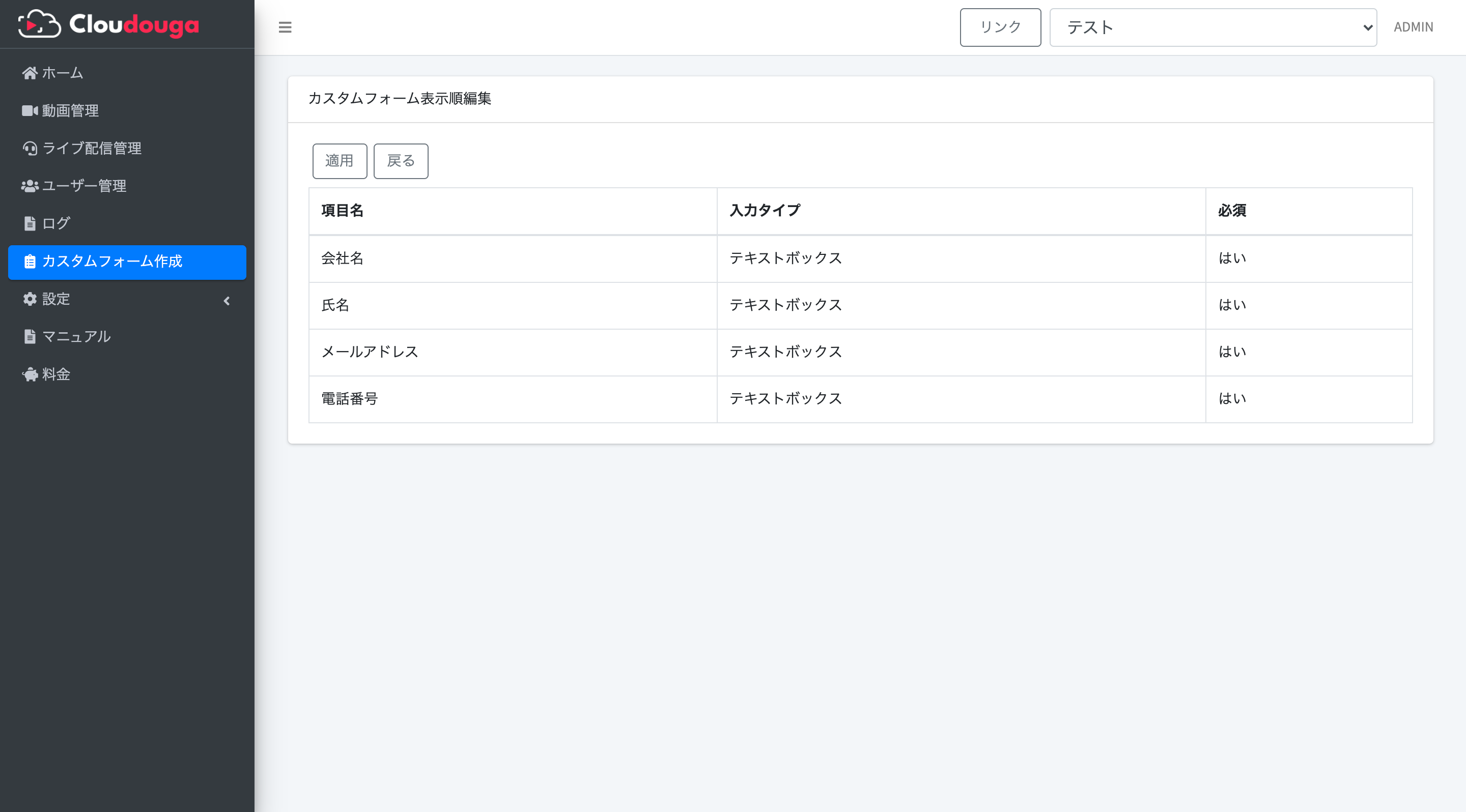This screenshot has height=812, width=1466.
Task: Click the document icon beside マニュアル
Action: [x=30, y=336]
